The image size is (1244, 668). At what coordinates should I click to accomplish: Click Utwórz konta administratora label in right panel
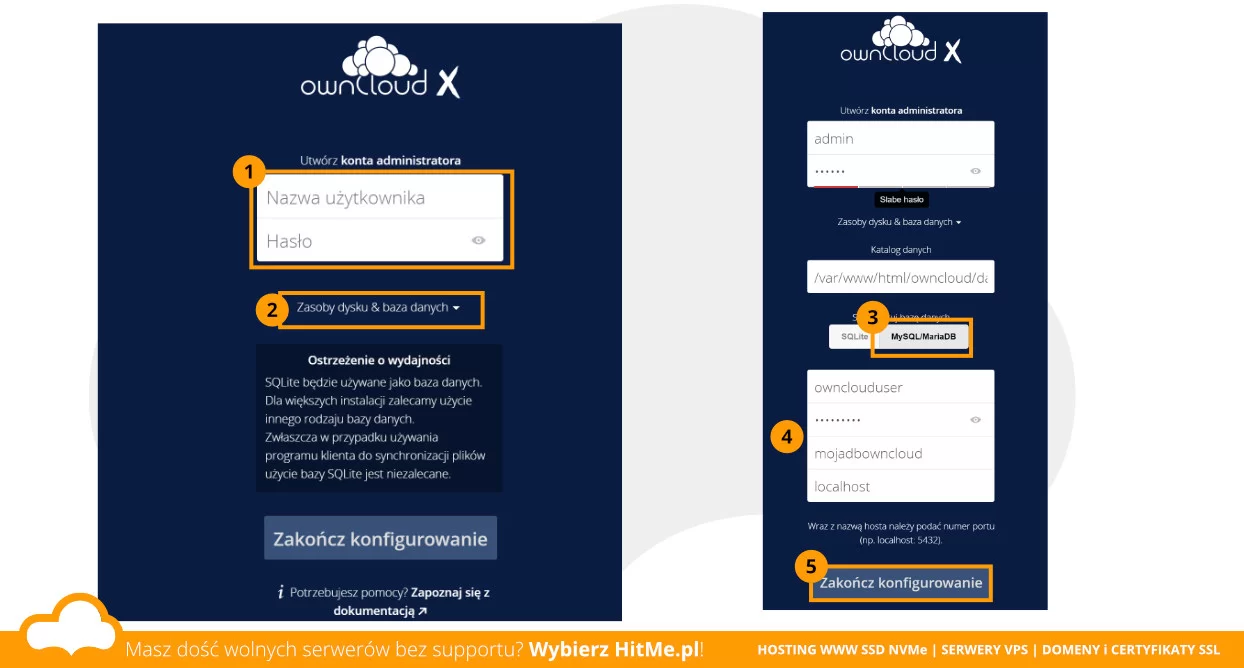pyautogui.click(x=901, y=110)
